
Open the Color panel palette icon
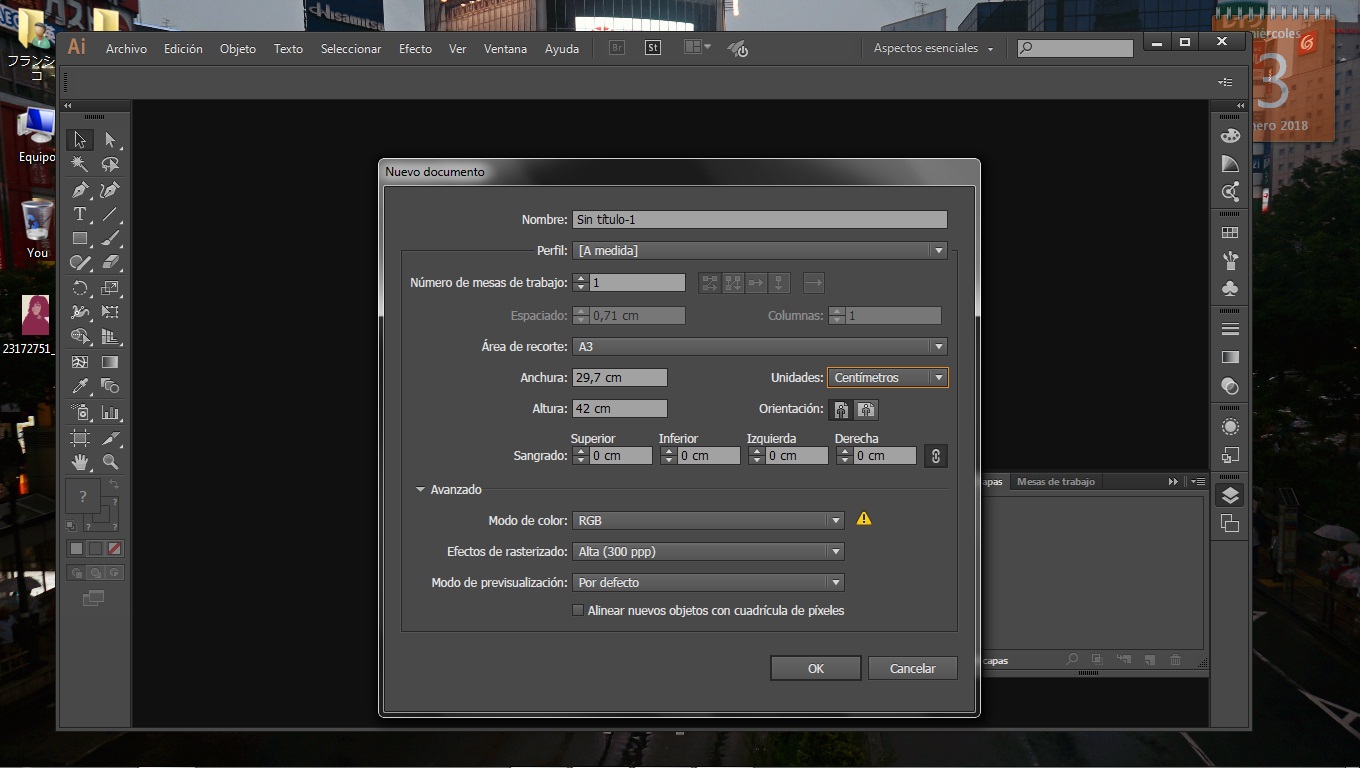click(x=1230, y=136)
